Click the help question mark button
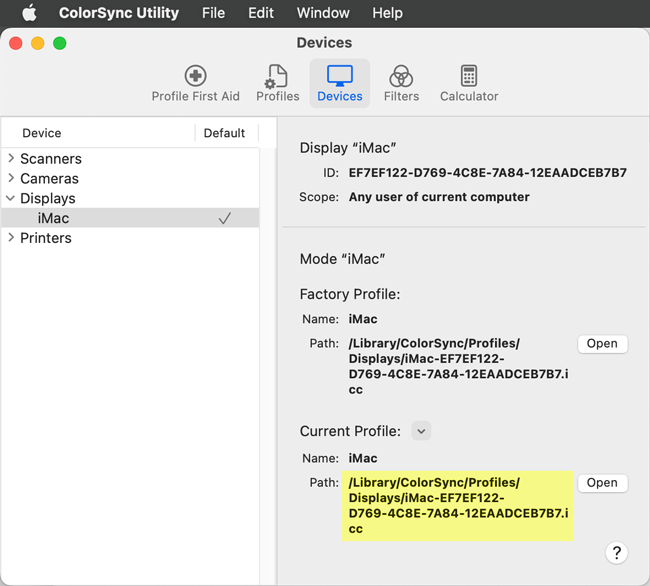Screen dimensions: 650x586 pos(617,553)
